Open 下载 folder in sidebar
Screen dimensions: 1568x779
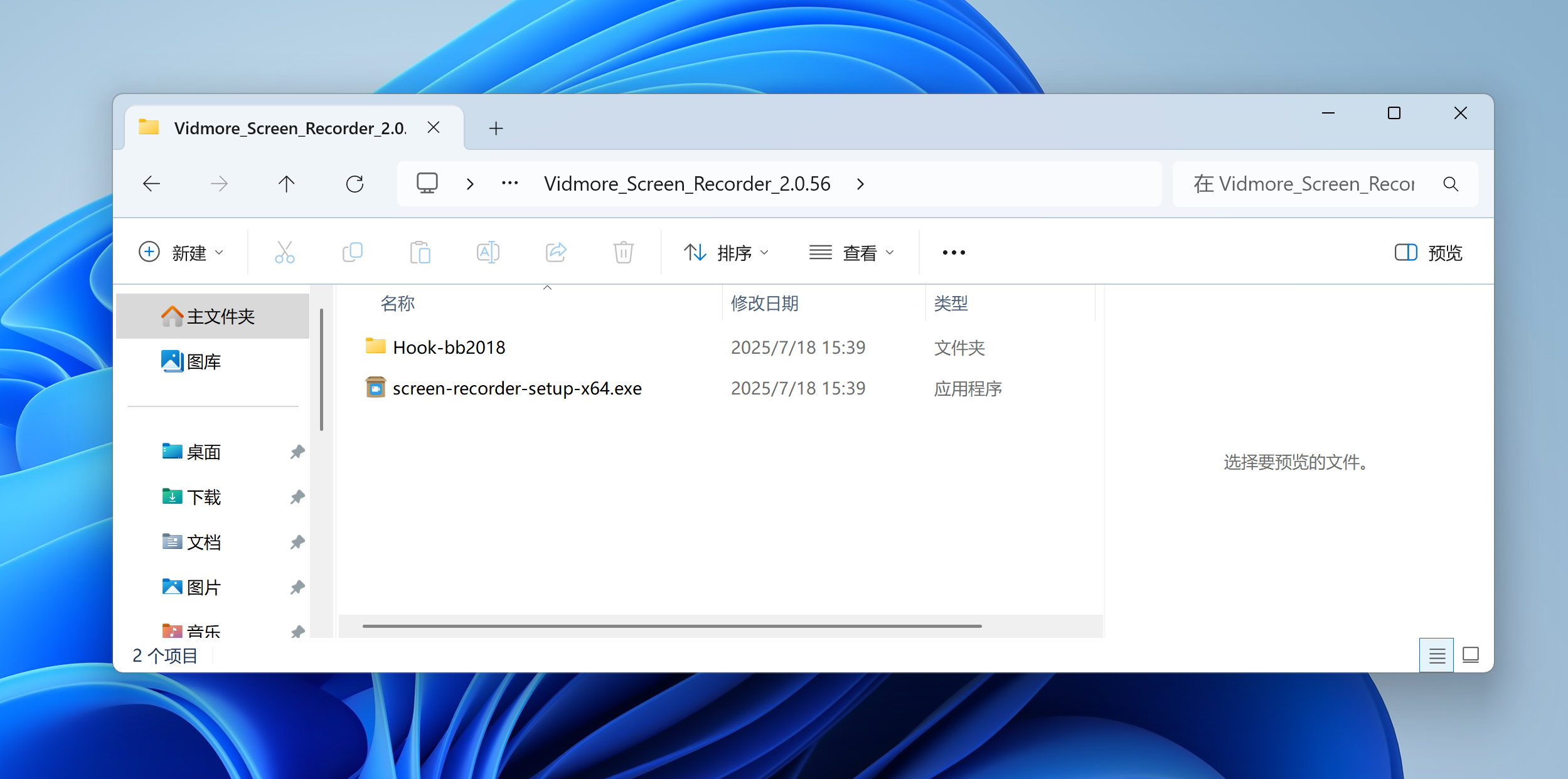tap(204, 497)
